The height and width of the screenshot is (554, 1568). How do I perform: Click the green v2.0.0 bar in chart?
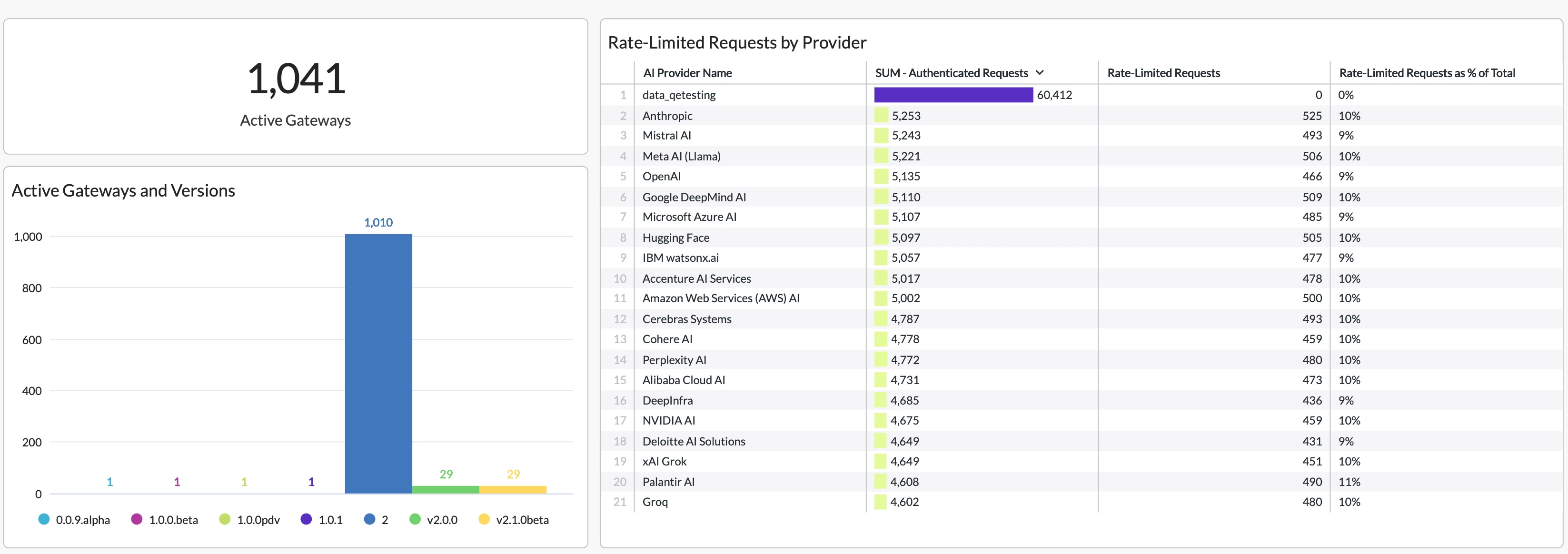click(x=446, y=489)
